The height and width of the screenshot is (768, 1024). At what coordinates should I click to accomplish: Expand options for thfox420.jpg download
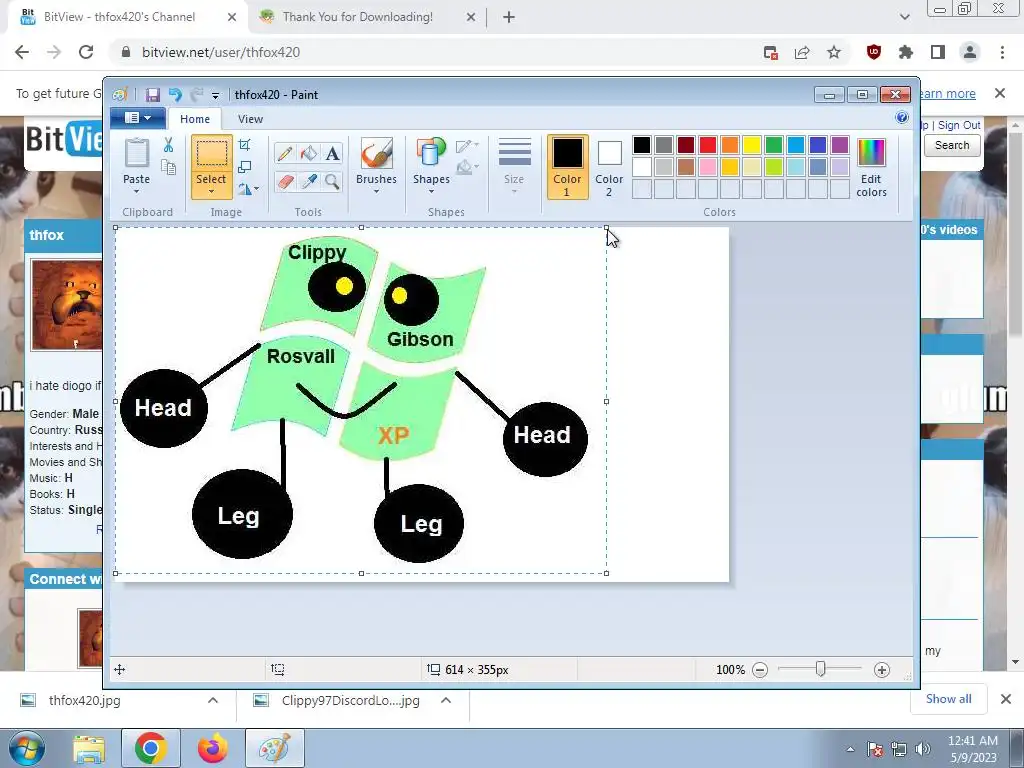click(213, 700)
